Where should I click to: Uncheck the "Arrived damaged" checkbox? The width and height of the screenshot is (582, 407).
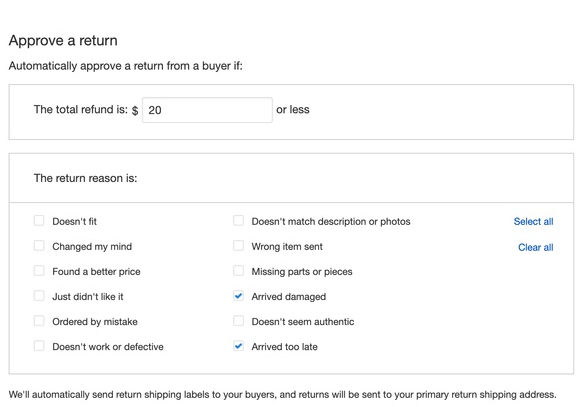tap(238, 296)
